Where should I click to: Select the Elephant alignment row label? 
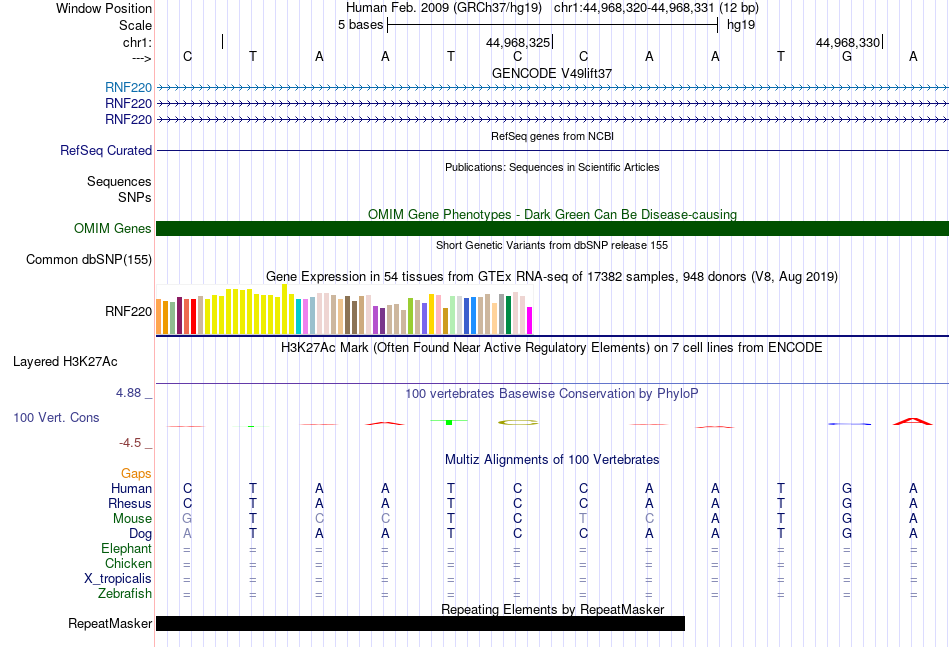127,549
